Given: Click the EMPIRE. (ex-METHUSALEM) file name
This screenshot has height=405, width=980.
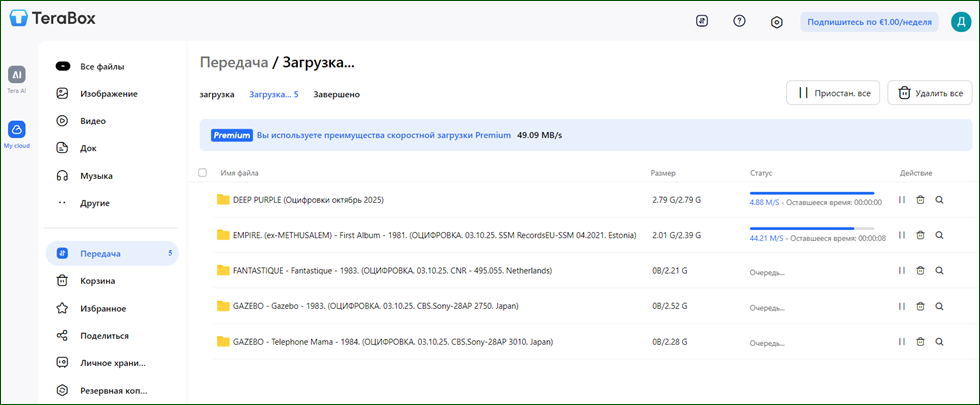Looking at the screenshot, I should pos(434,235).
